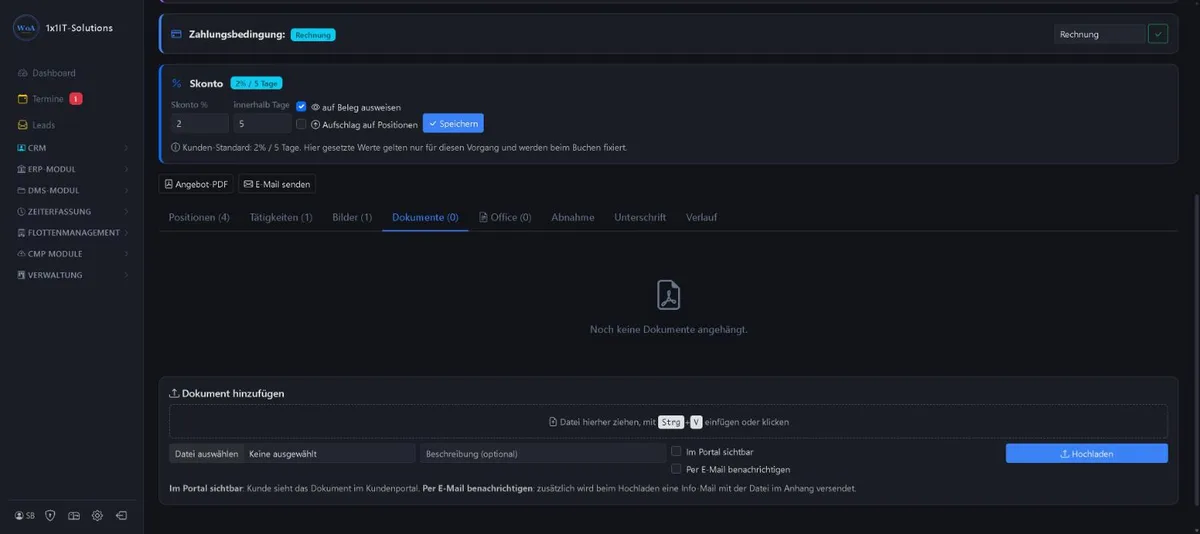The image size is (1200, 534).
Task: Expand the CMP MODULE sidebar section
Action: click(72, 254)
